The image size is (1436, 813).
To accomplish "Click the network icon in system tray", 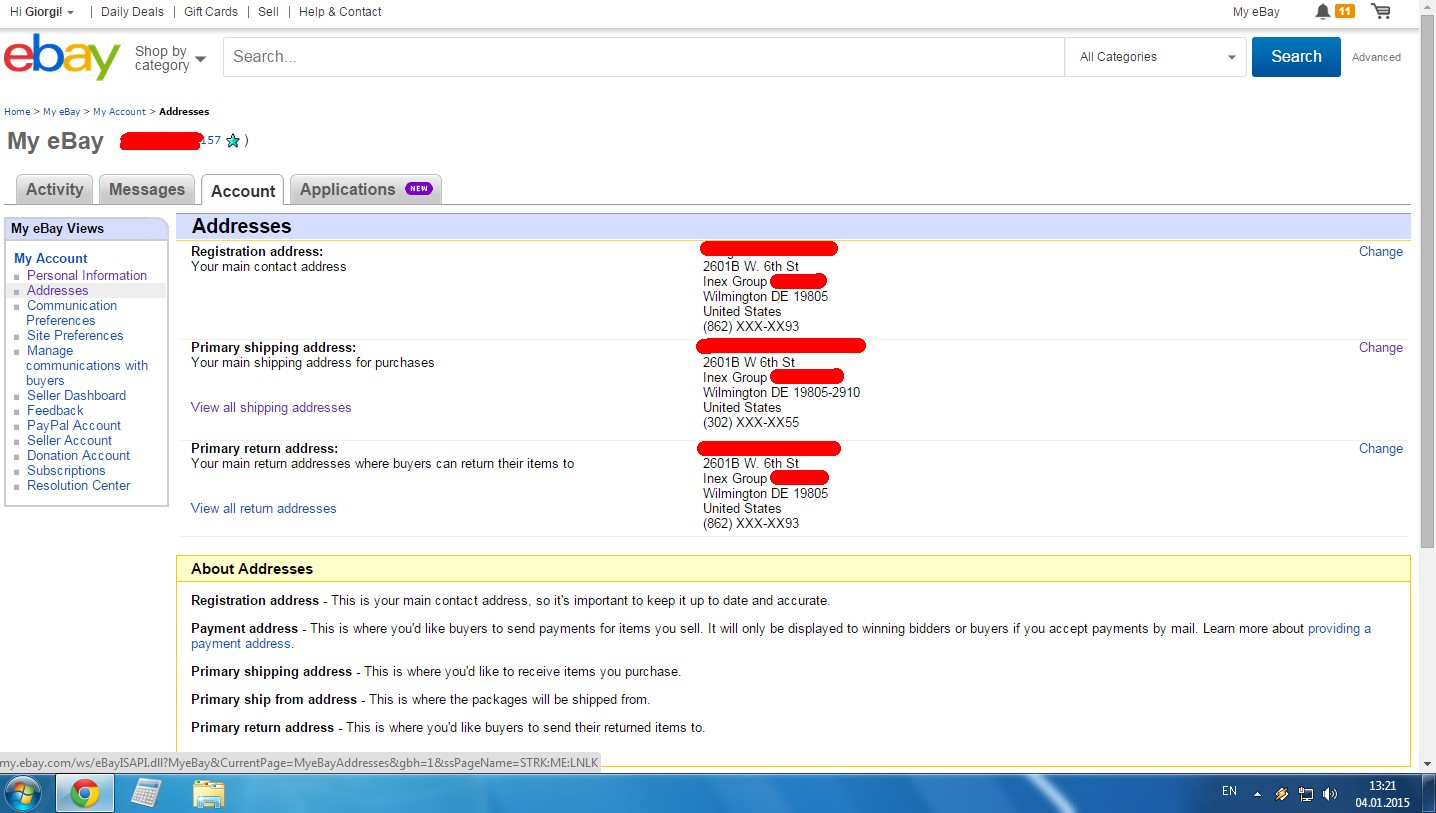I will point(1306,794).
